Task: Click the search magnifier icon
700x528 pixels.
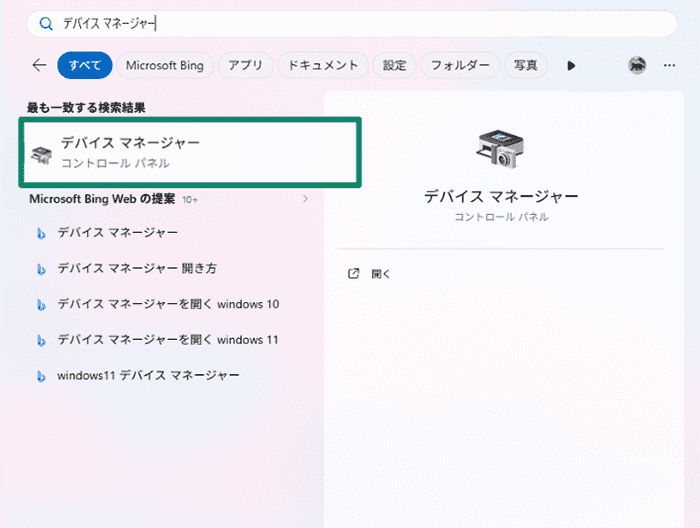Action: click(x=45, y=24)
